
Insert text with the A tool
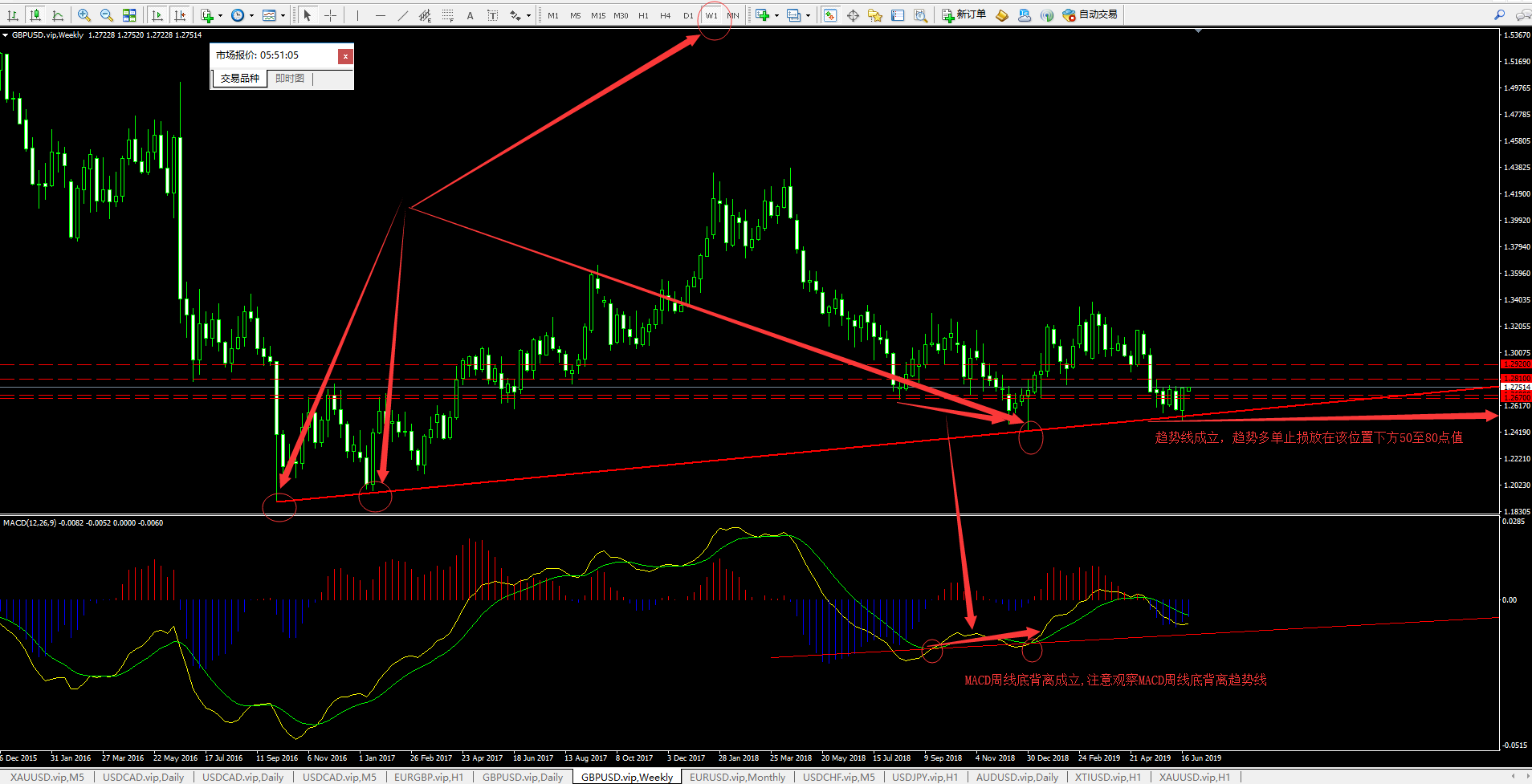coord(470,15)
